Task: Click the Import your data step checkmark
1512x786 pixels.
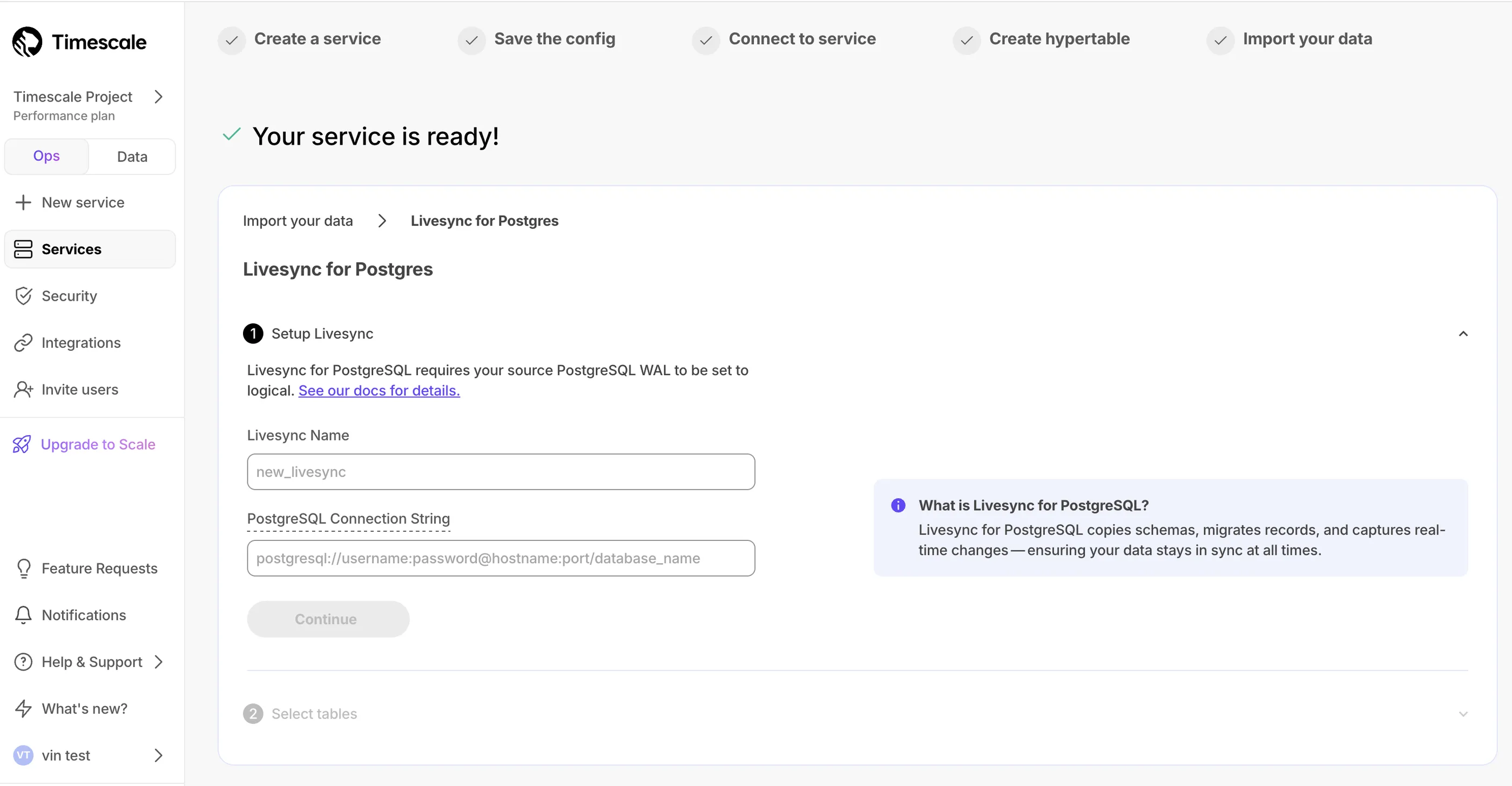Action: (x=1220, y=40)
